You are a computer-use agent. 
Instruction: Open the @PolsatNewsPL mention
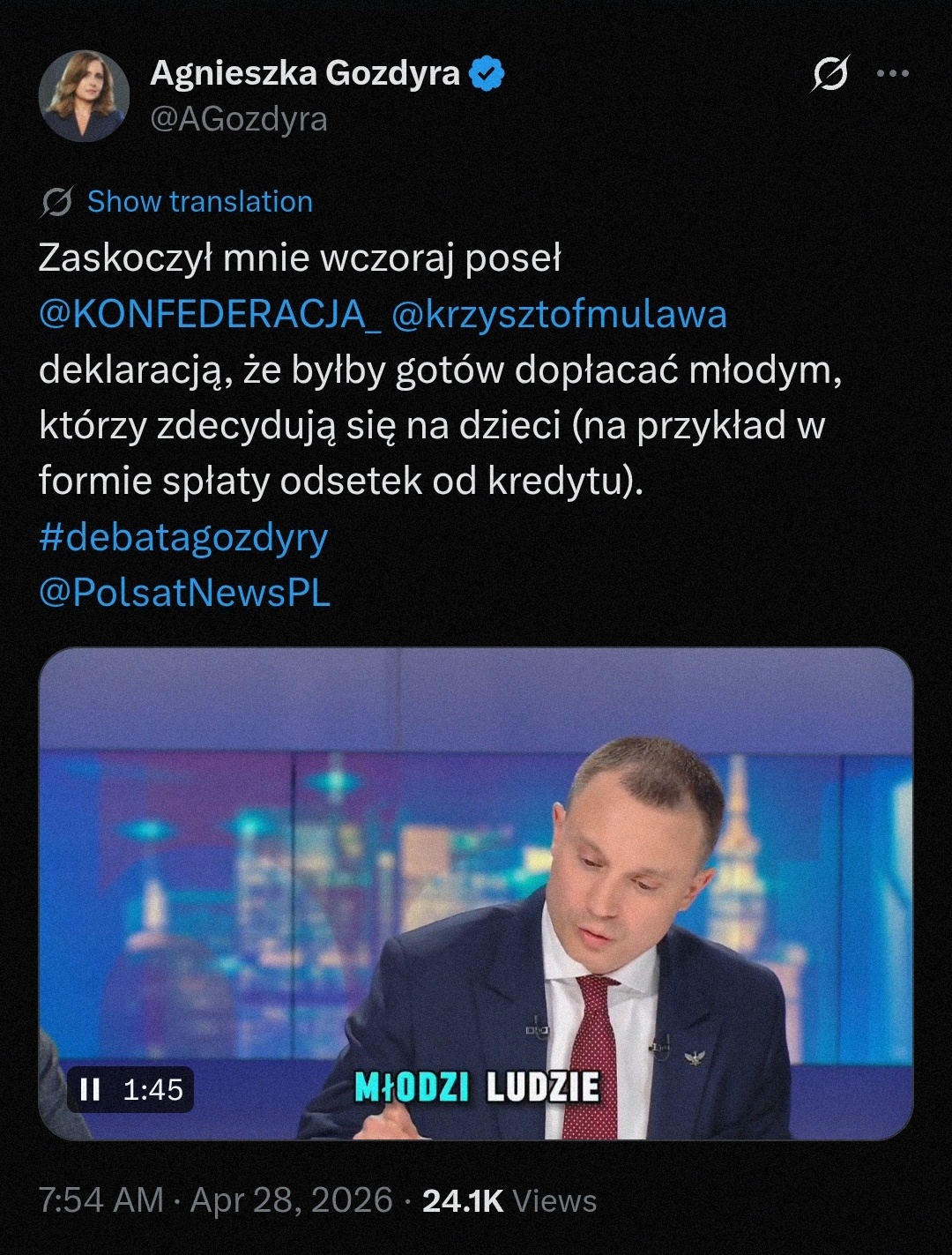pos(184,593)
